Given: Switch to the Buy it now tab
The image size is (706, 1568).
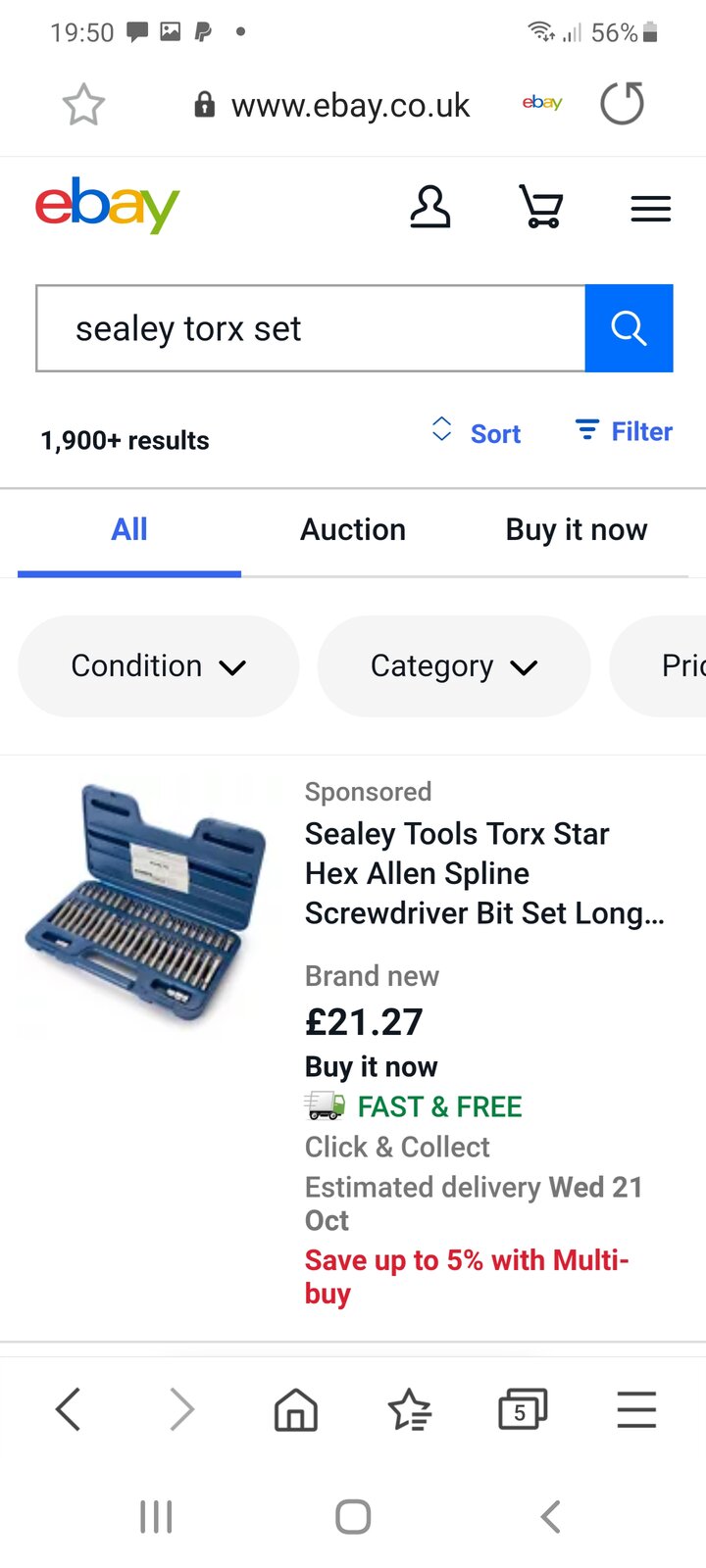Looking at the screenshot, I should point(577,529).
